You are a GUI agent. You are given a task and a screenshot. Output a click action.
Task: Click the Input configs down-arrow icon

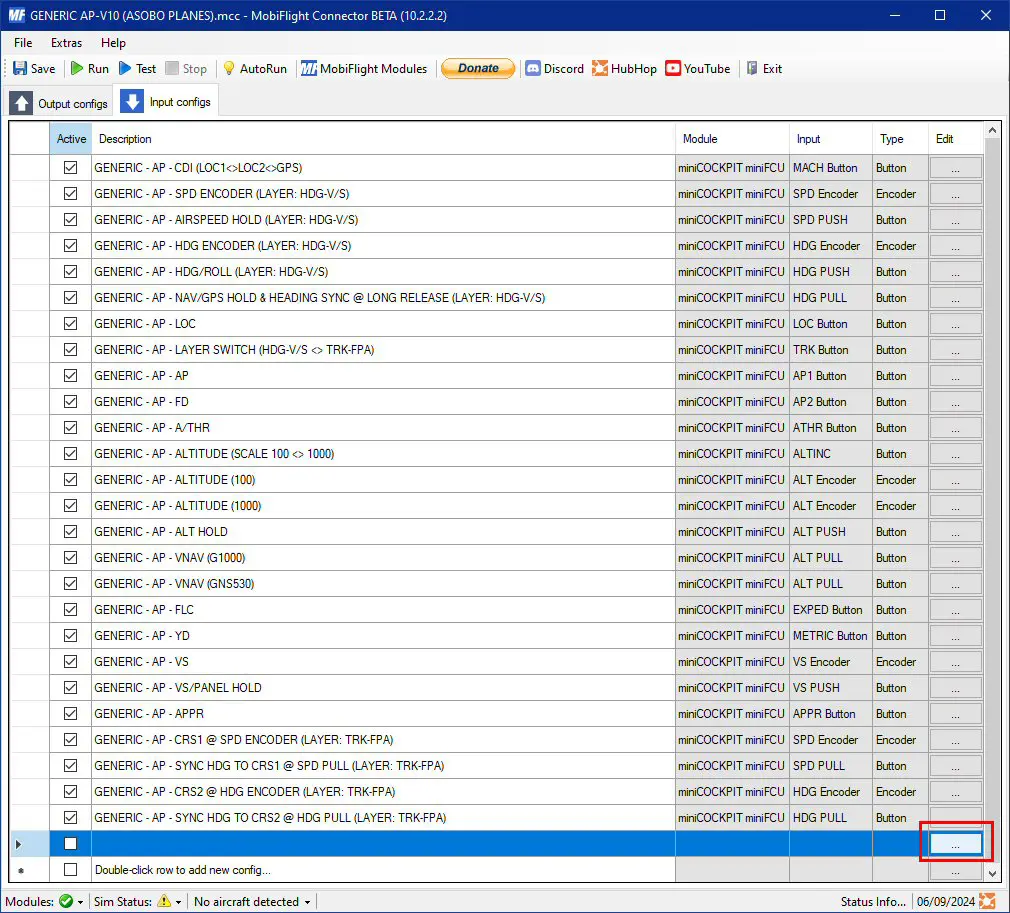tap(131, 101)
